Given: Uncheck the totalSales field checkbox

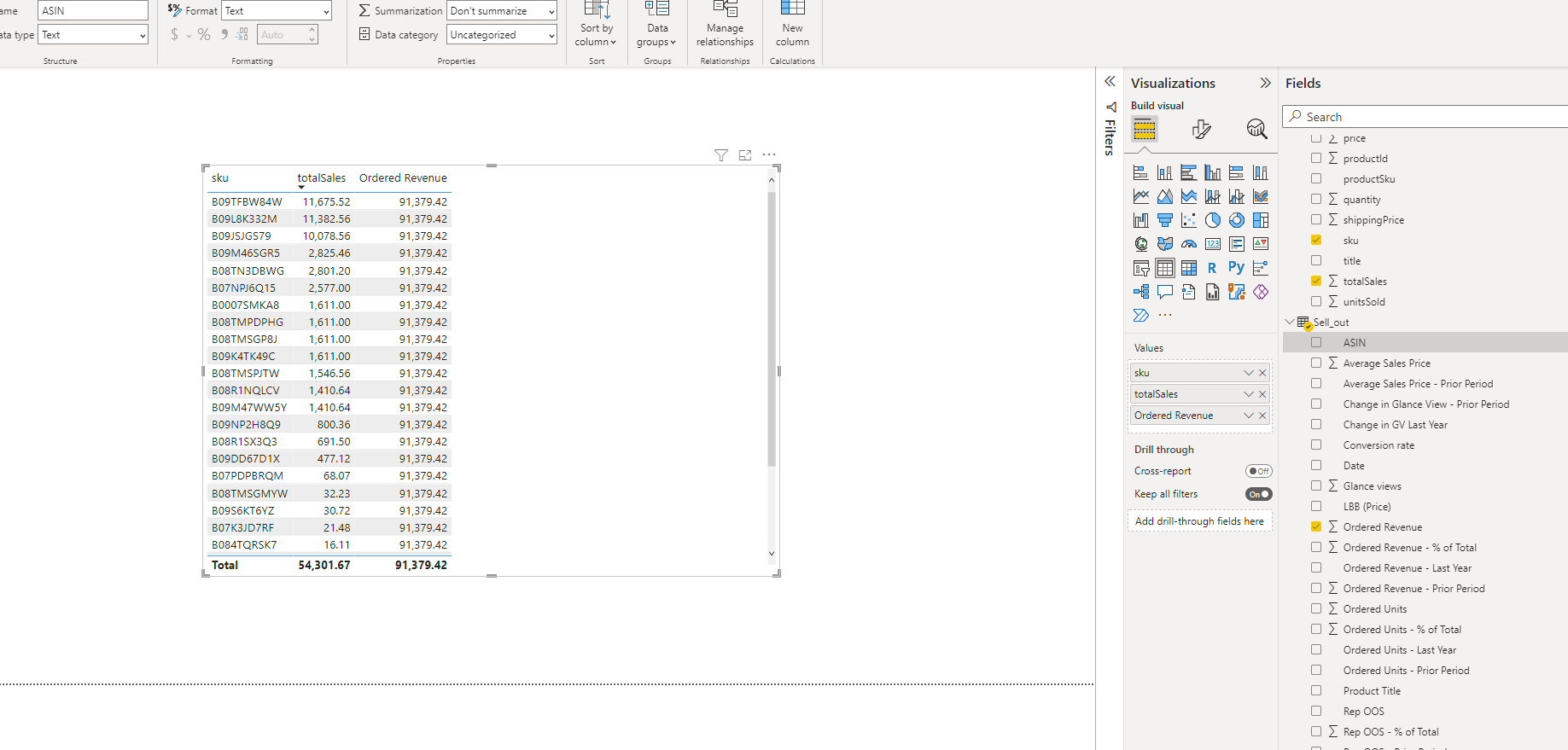Looking at the screenshot, I should coord(1316,282).
